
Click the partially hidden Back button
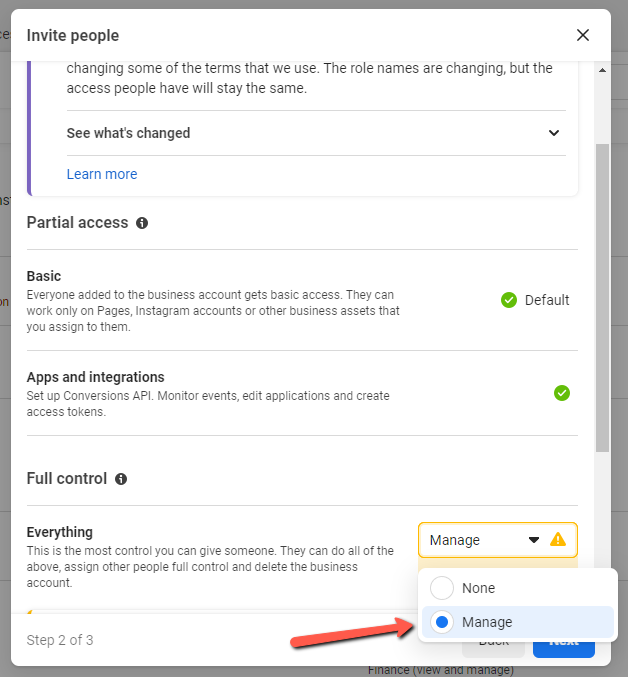(493, 644)
